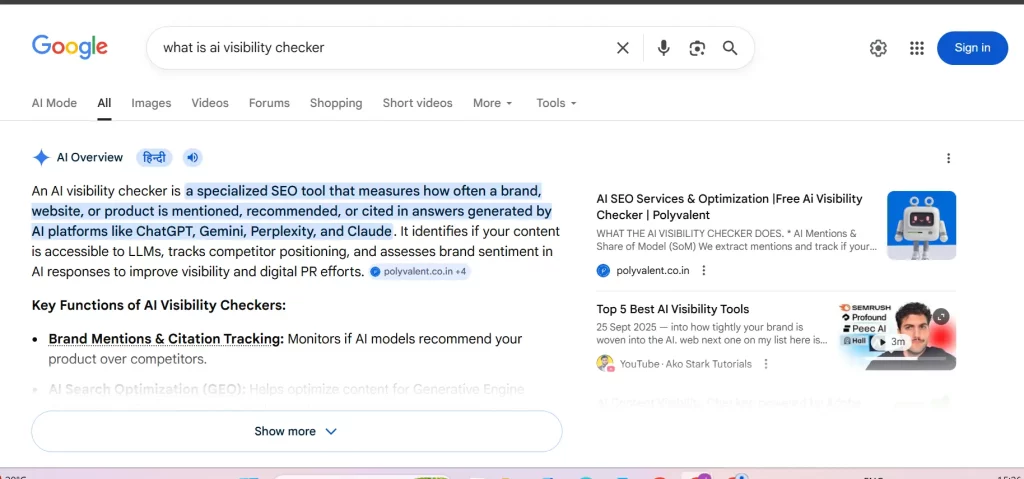
Task: Open polyvalent.co.in source link
Action: 652,271
